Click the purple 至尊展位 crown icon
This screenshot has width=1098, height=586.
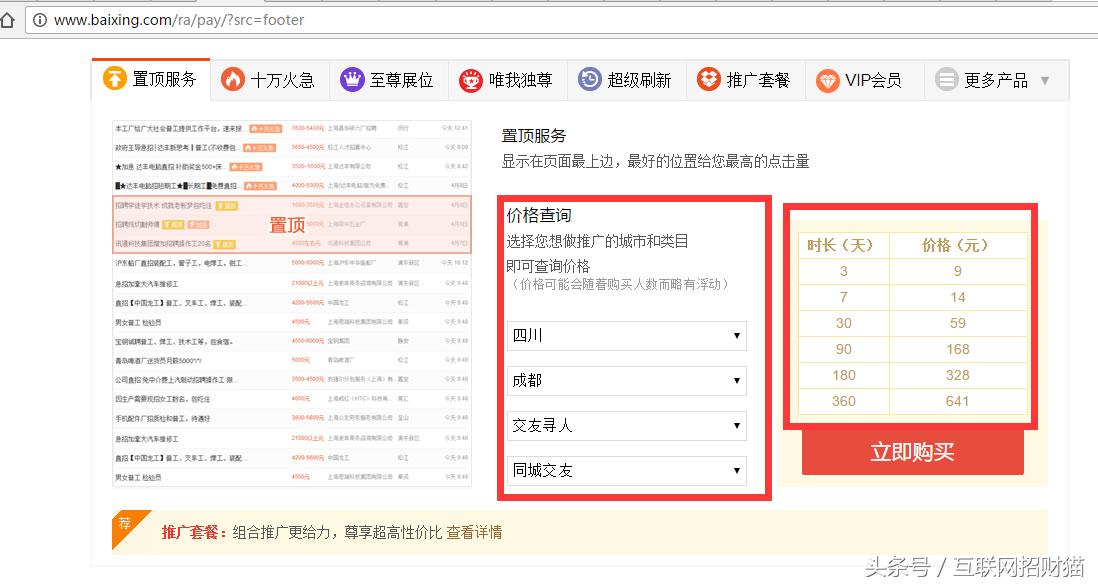tap(352, 79)
